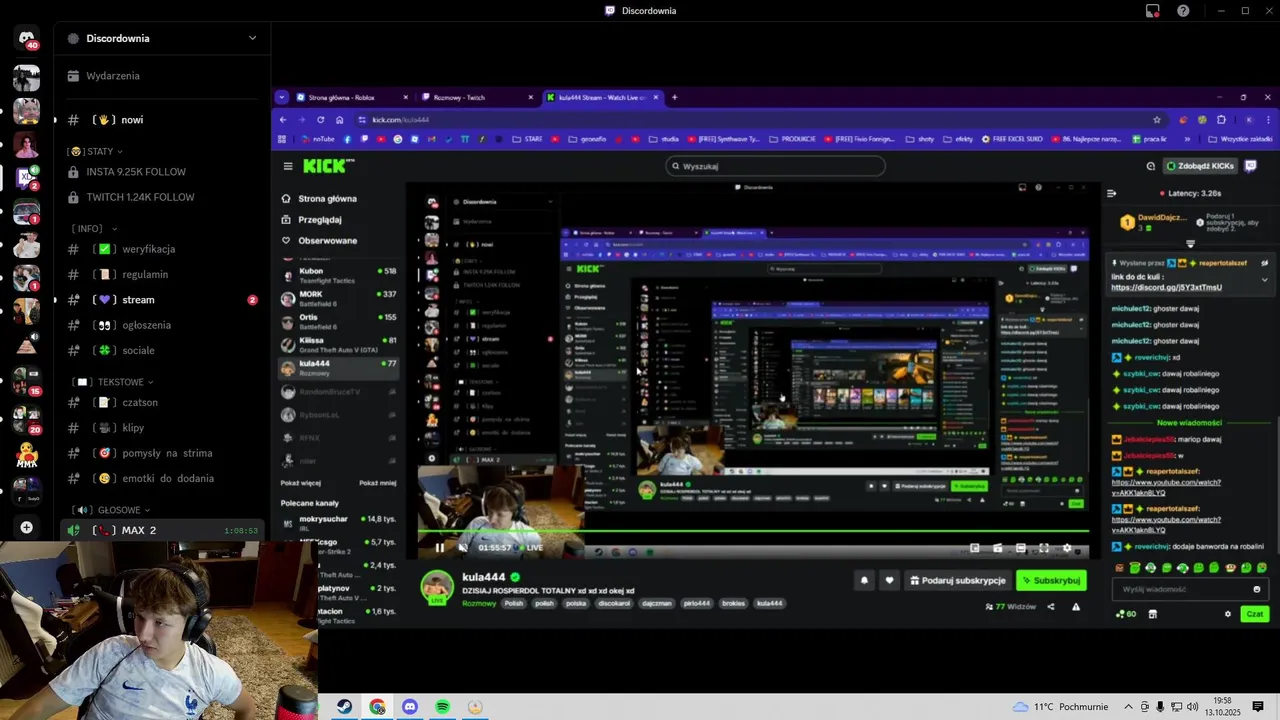Image resolution: width=1280 pixels, height=720 pixels.
Task: Switch to Strona główna - Roblox tab
Action: (x=353, y=97)
